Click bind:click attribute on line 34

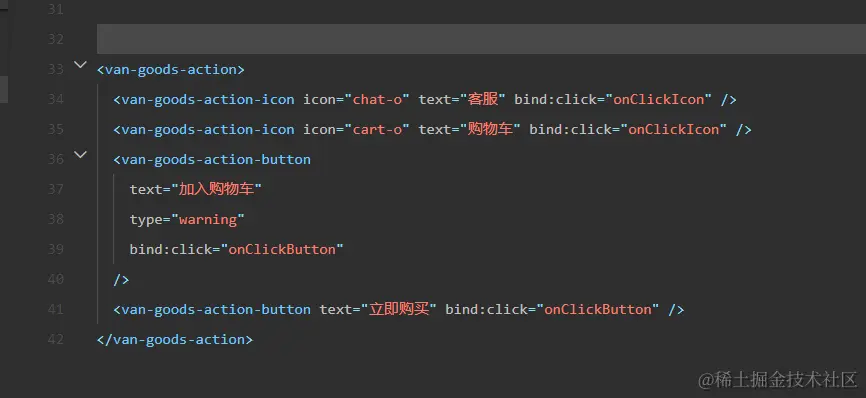coord(556,99)
